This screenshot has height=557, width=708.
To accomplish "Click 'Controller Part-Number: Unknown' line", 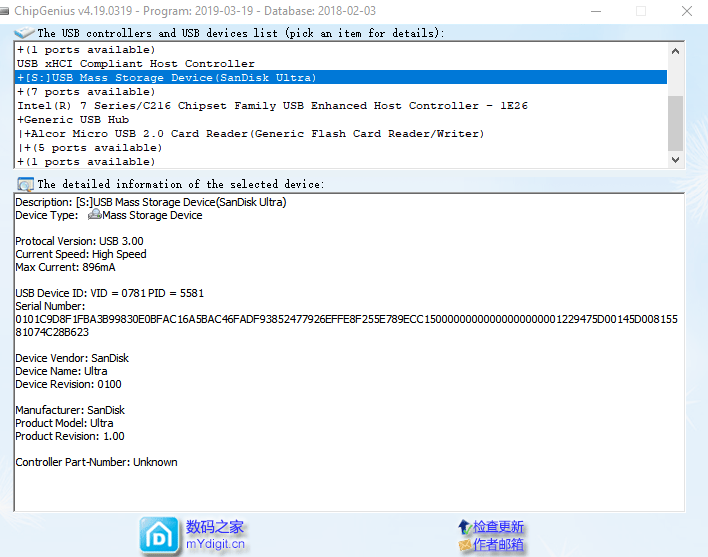I will tap(97, 462).
